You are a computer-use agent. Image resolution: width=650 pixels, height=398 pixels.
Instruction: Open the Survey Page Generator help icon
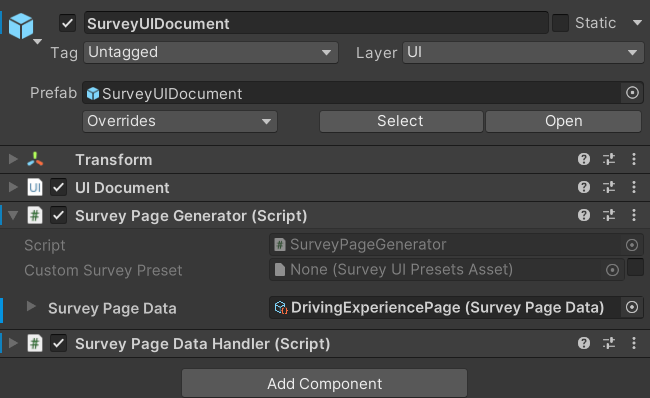pyautogui.click(x=584, y=216)
